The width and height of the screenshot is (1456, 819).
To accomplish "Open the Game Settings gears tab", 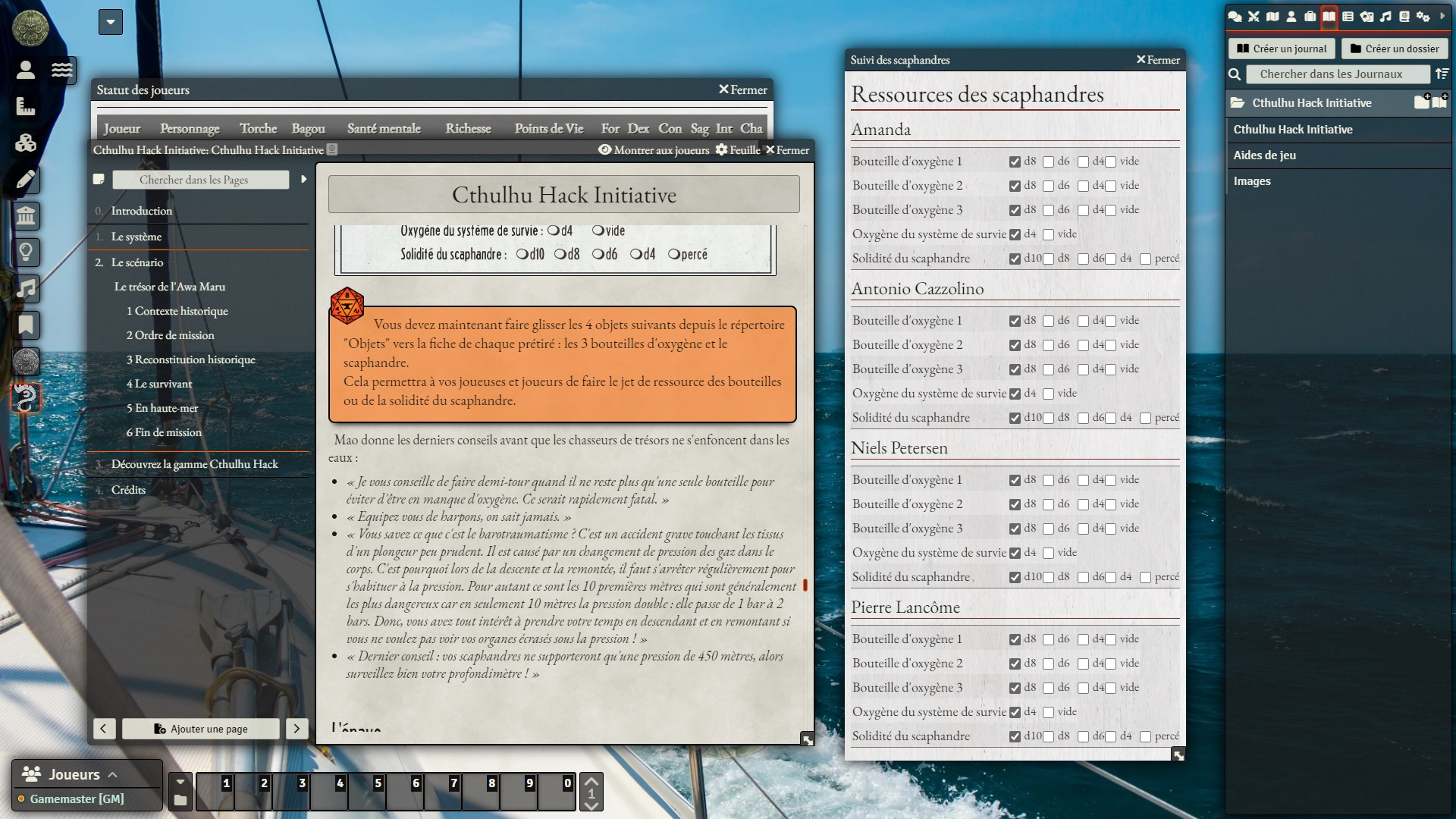I will pyautogui.click(x=1423, y=16).
